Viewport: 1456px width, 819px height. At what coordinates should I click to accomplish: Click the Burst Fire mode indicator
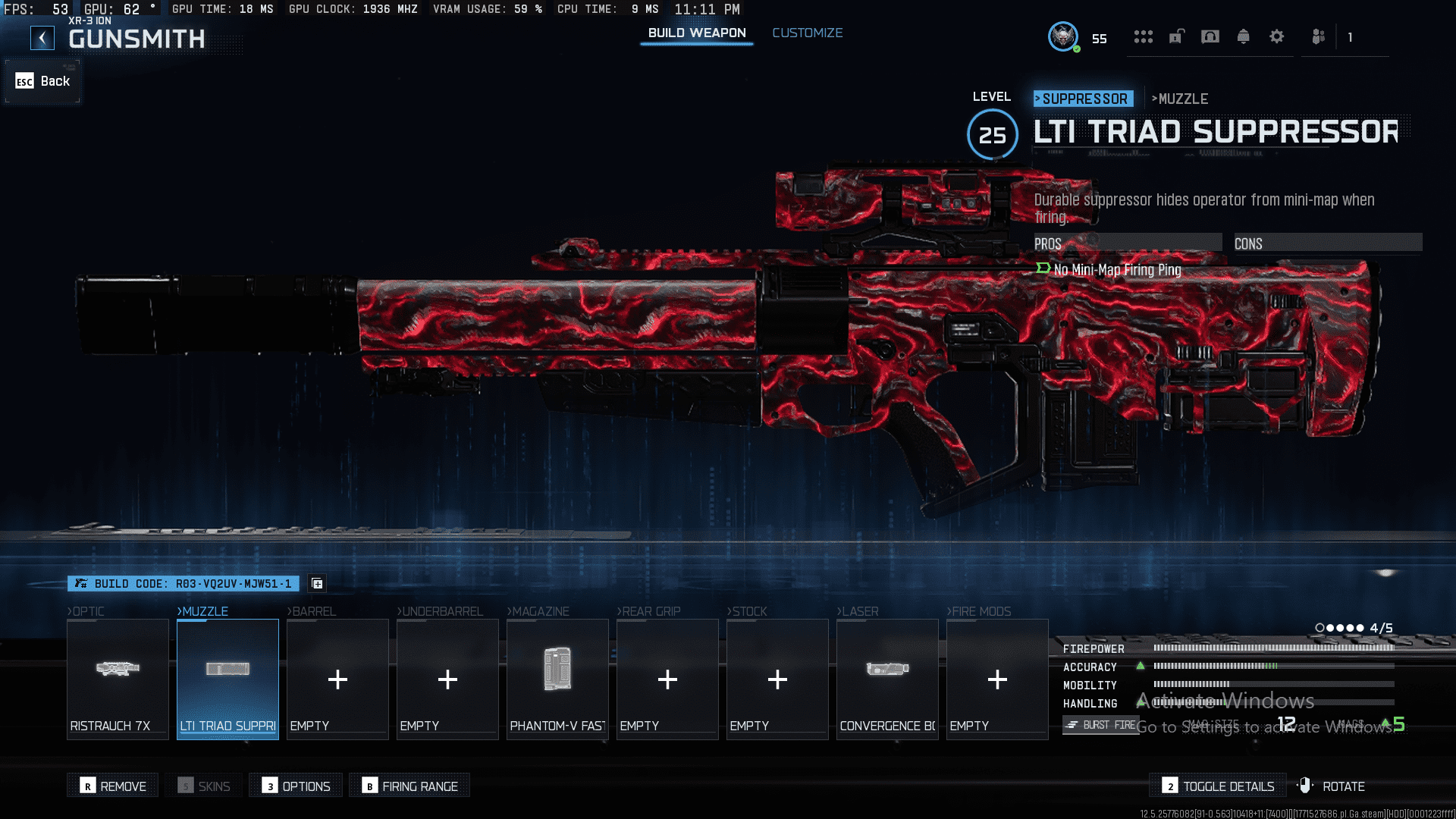(1100, 725)
